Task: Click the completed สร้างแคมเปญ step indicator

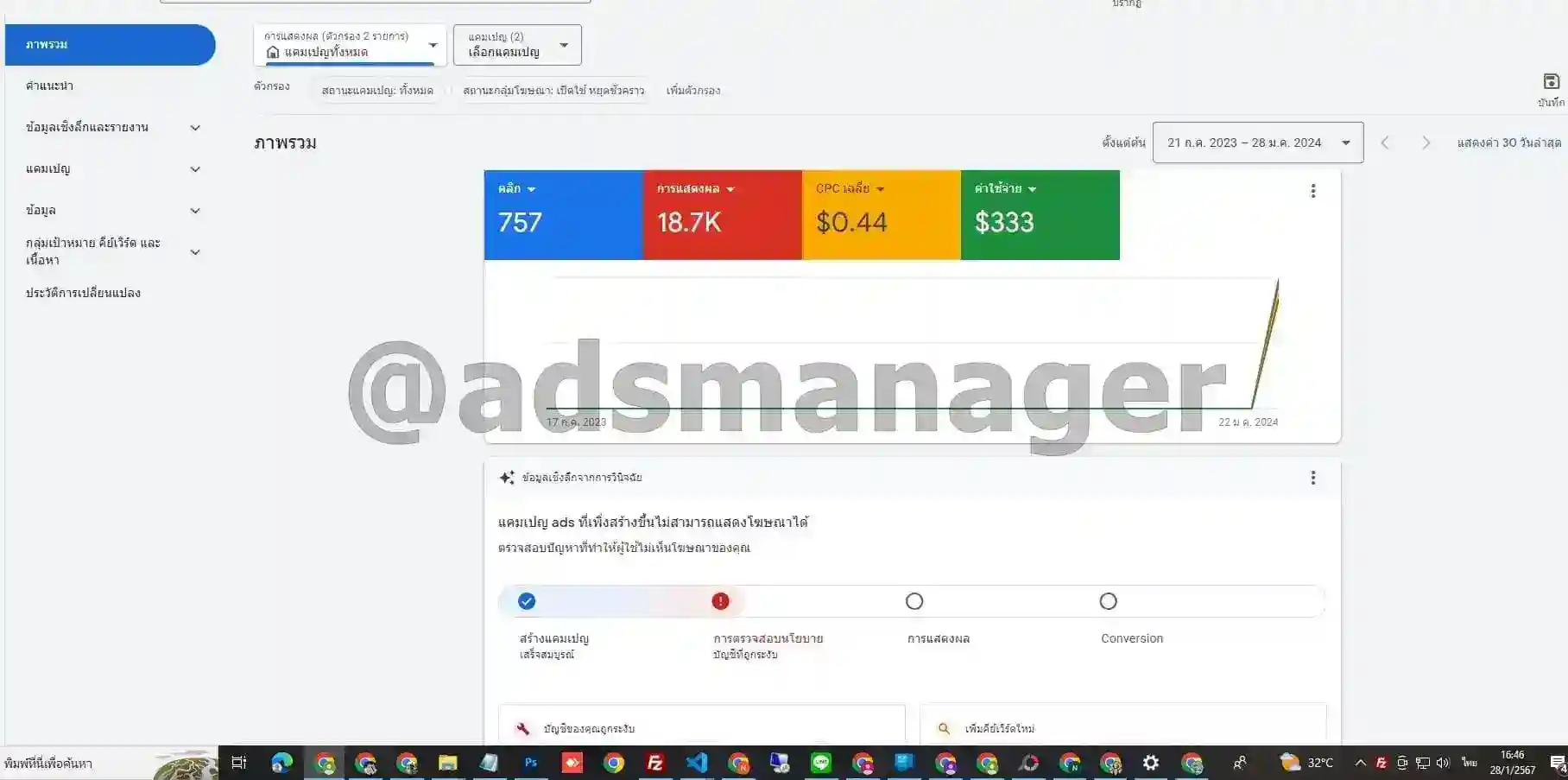Action: (x=526, y=600)
